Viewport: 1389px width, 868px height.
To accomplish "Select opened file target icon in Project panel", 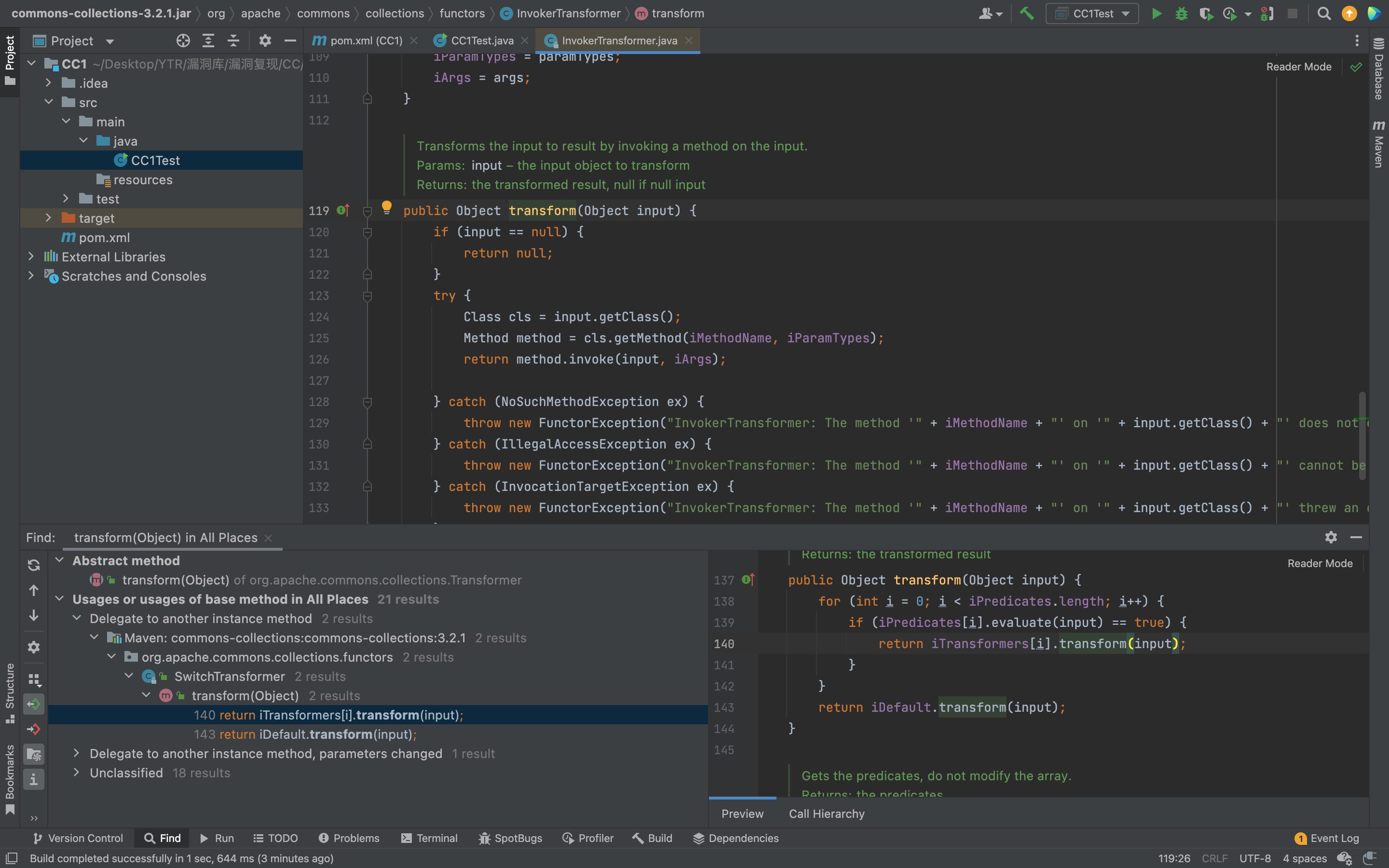I will click(x=183, y=41).
